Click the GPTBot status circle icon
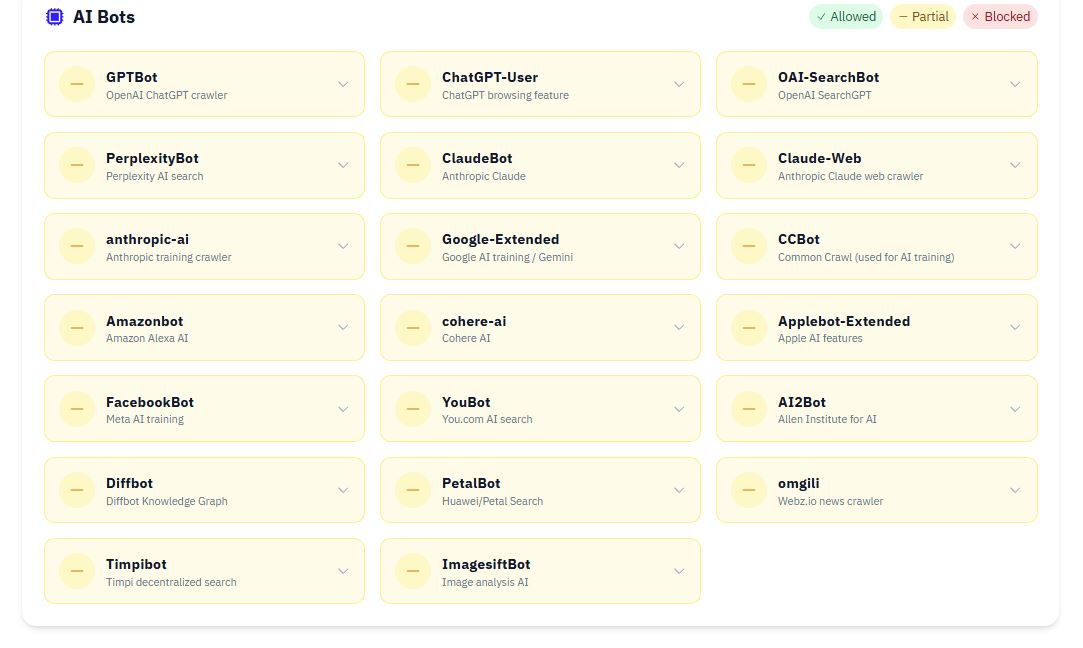Image resolution: width=1083 pixels, height=648 pixels. point(76,84)
